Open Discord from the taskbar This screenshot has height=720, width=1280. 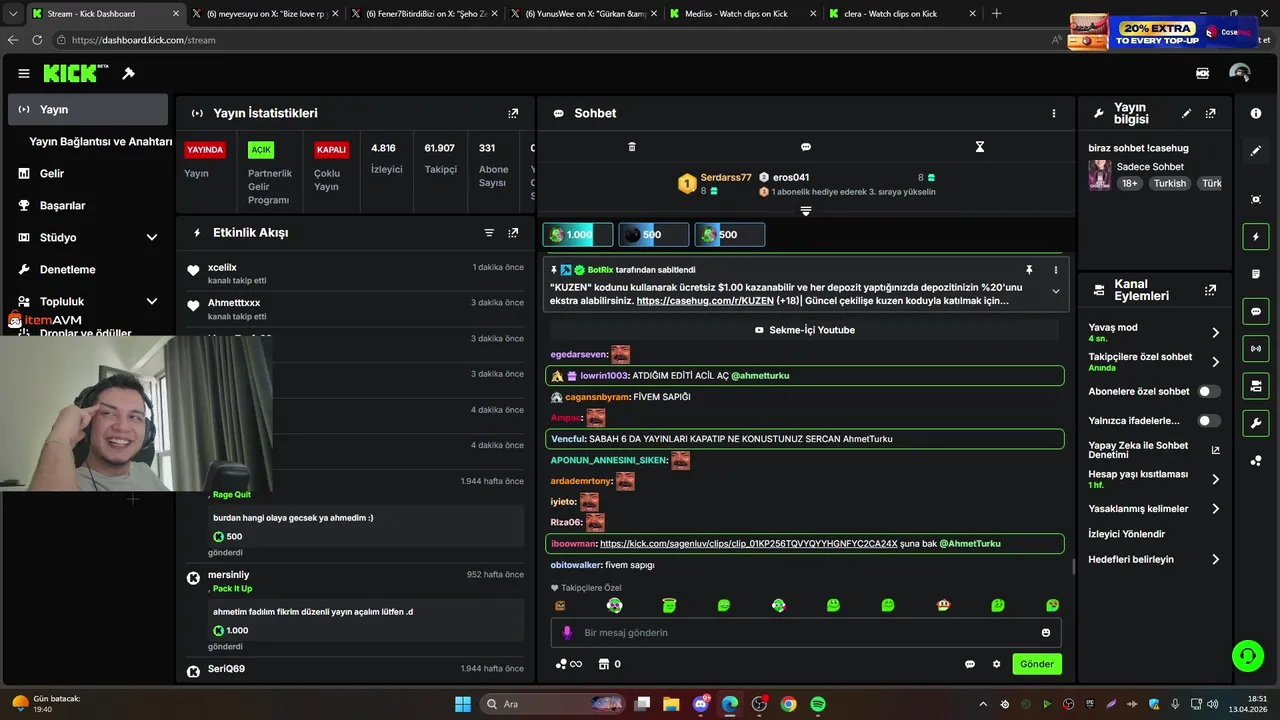click(701, 704)
